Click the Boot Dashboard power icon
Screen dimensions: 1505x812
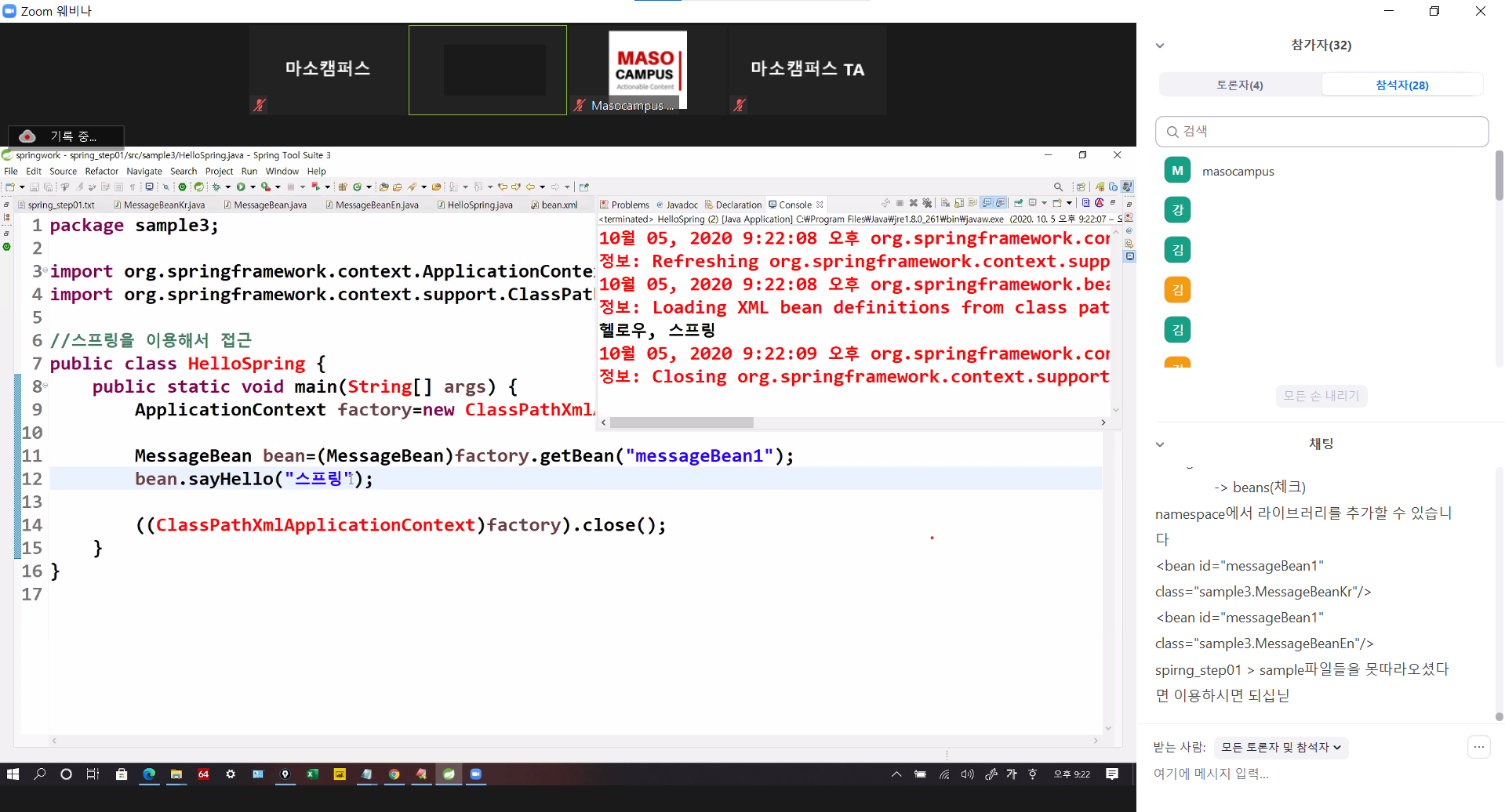[x=182, y=187]
